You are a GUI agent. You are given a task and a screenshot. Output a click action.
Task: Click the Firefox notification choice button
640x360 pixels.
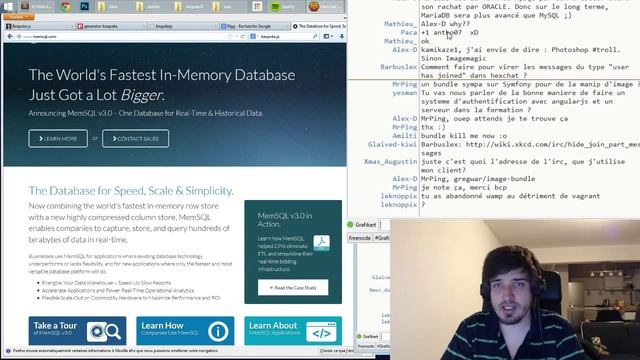[337, 351]
